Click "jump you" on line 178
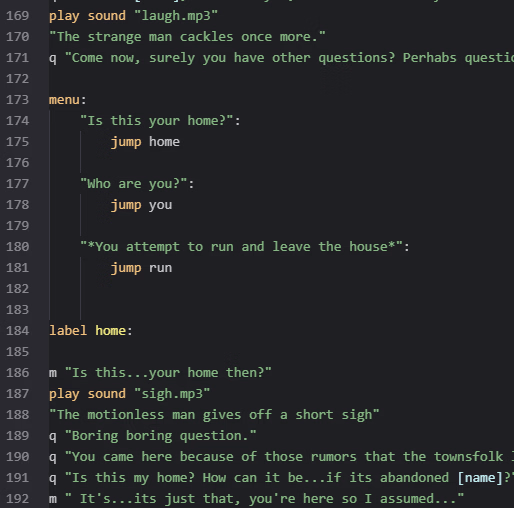 [x=142, y=205]
